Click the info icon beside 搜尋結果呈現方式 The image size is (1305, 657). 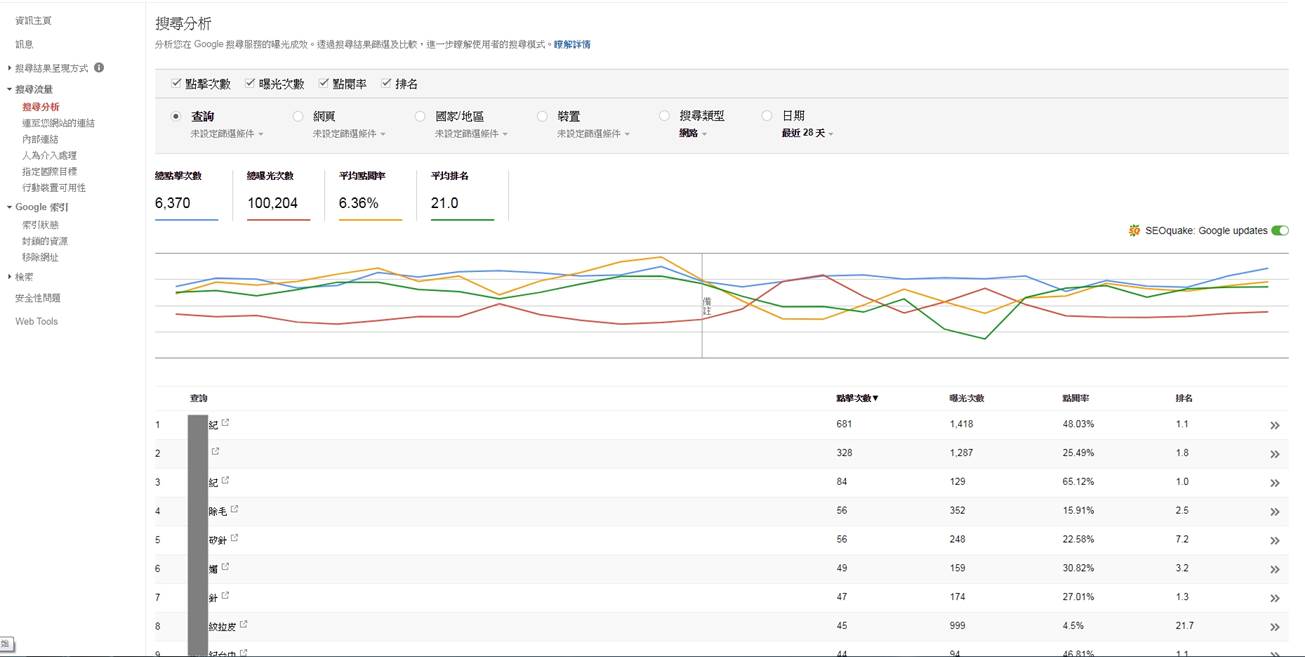tap(101, 68)
